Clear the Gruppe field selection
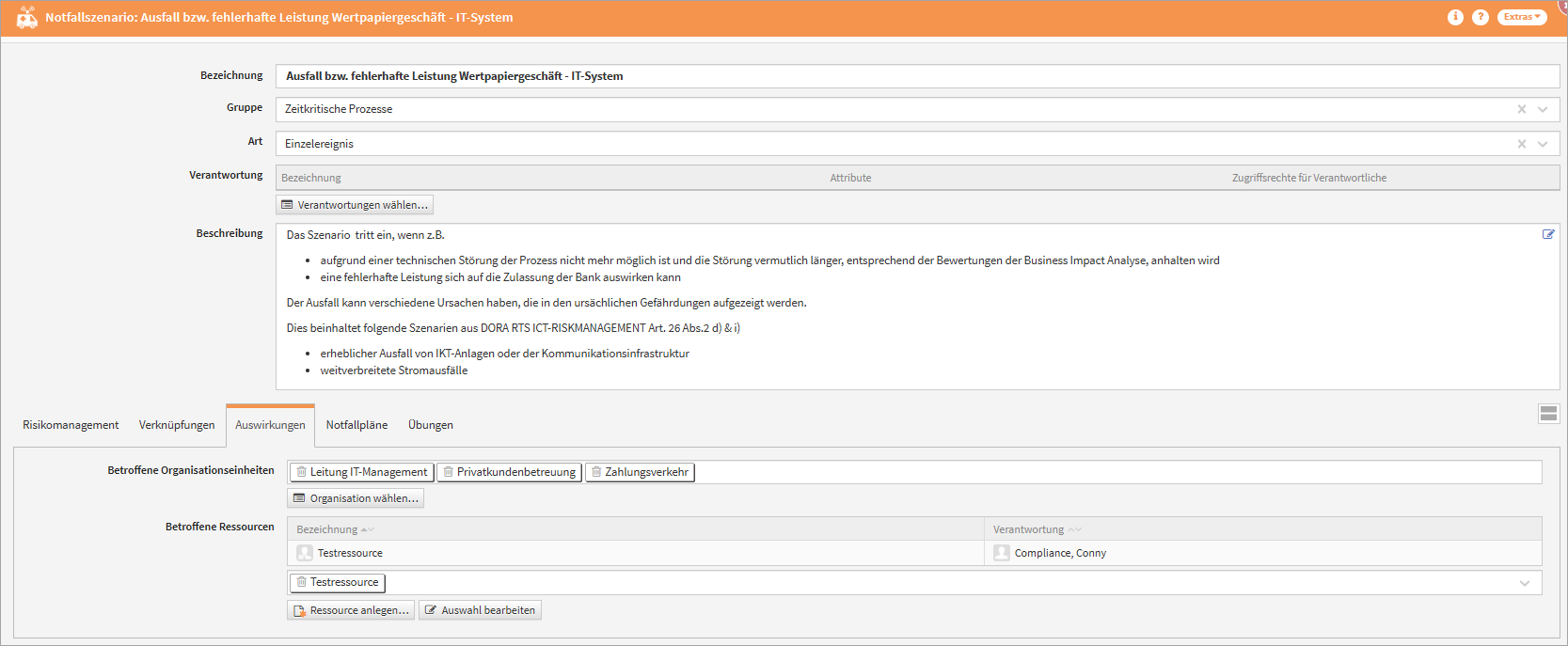The height and width of the screenshot is (646, 1568). (x=1522, y=109)
